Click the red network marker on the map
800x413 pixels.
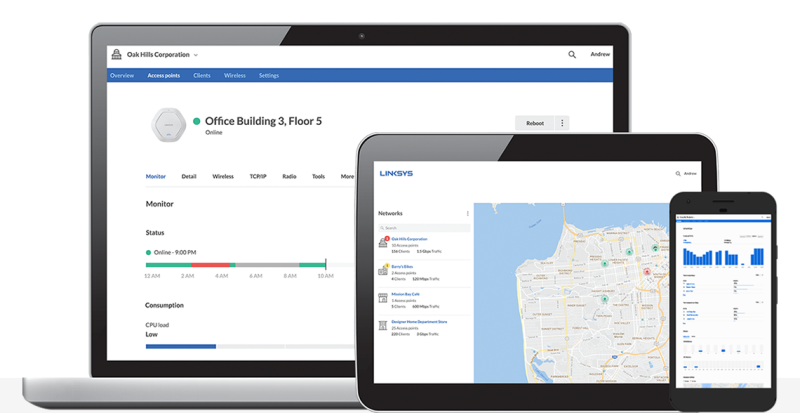point(647,272)
